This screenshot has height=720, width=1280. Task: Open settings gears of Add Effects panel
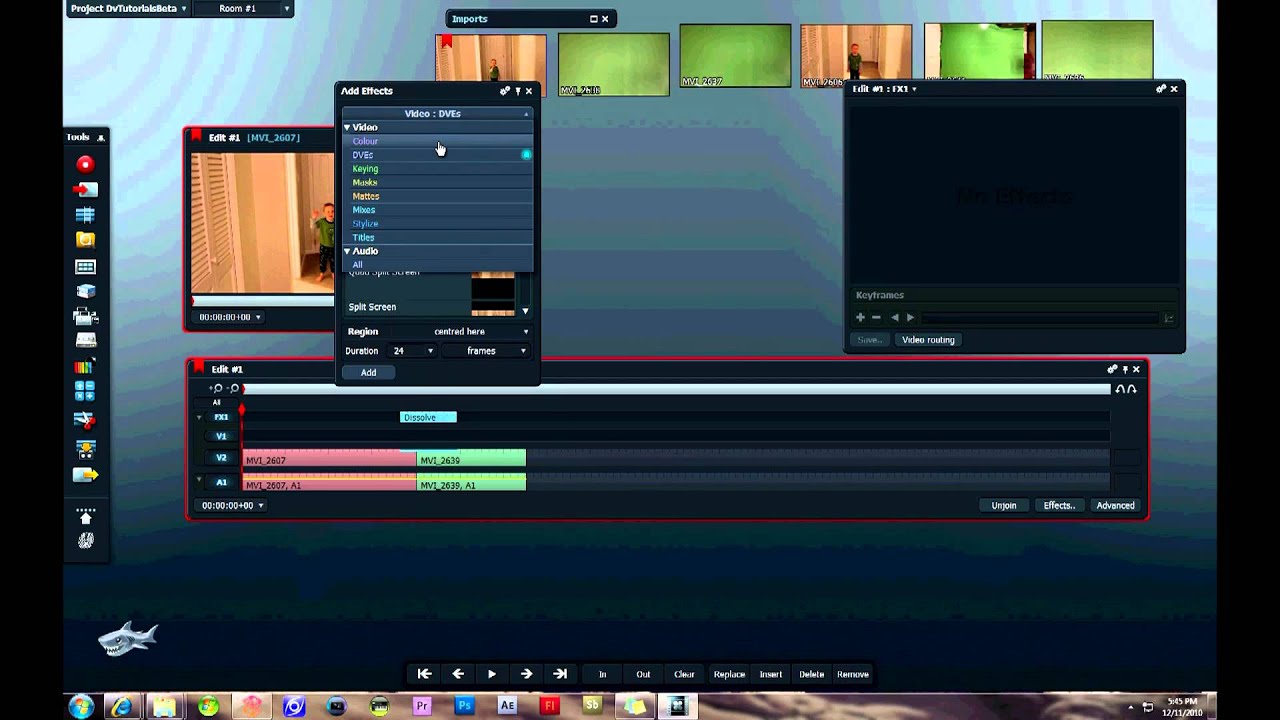click(505, 91)
